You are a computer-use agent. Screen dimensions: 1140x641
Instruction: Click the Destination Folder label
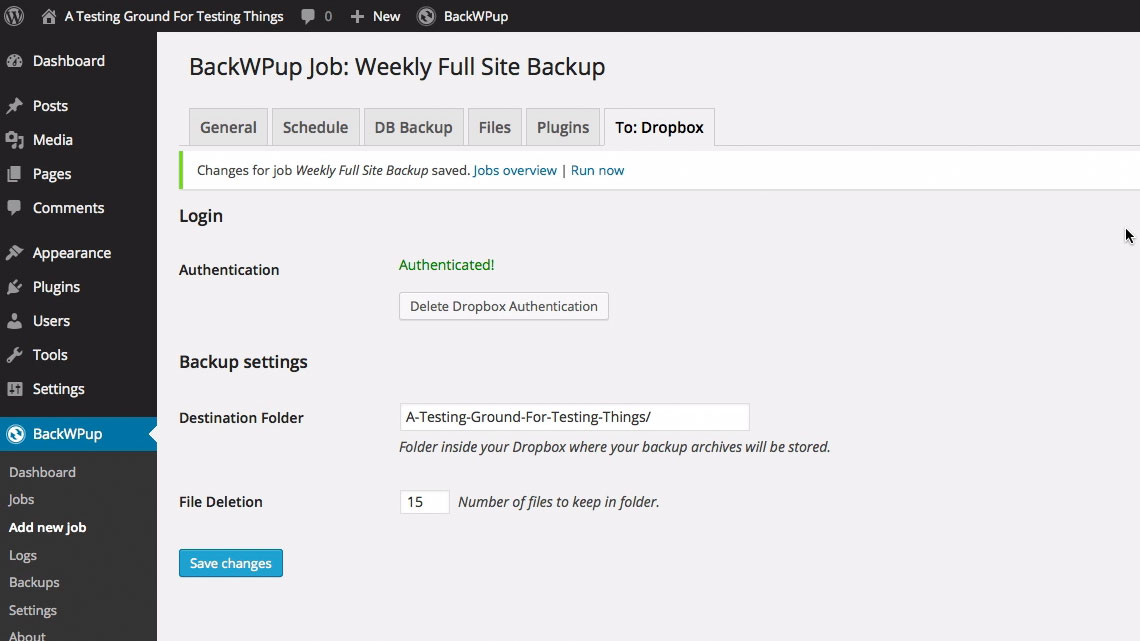pos(241,418)
